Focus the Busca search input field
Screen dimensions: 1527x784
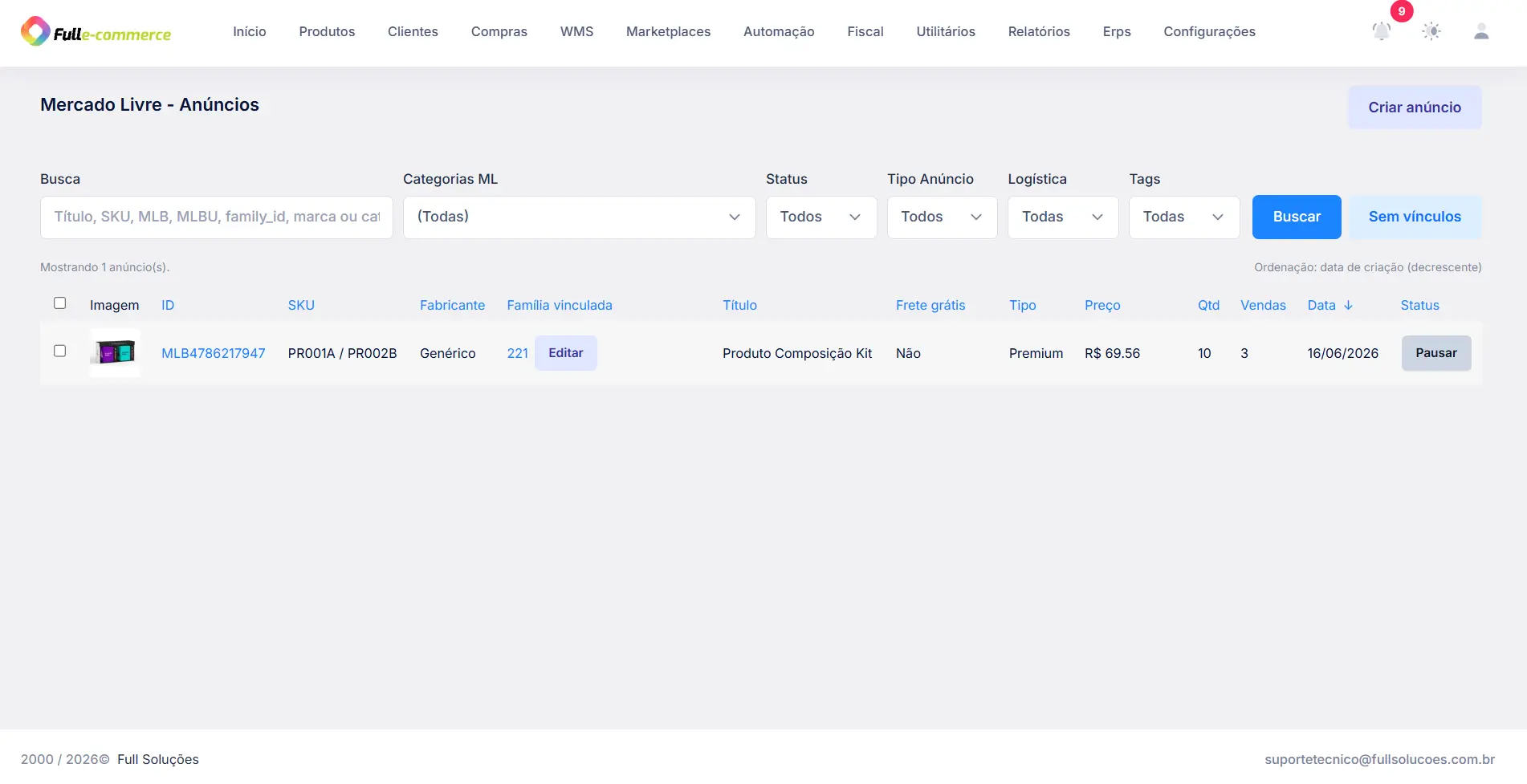pyautogui.click(x=217, y=217)
